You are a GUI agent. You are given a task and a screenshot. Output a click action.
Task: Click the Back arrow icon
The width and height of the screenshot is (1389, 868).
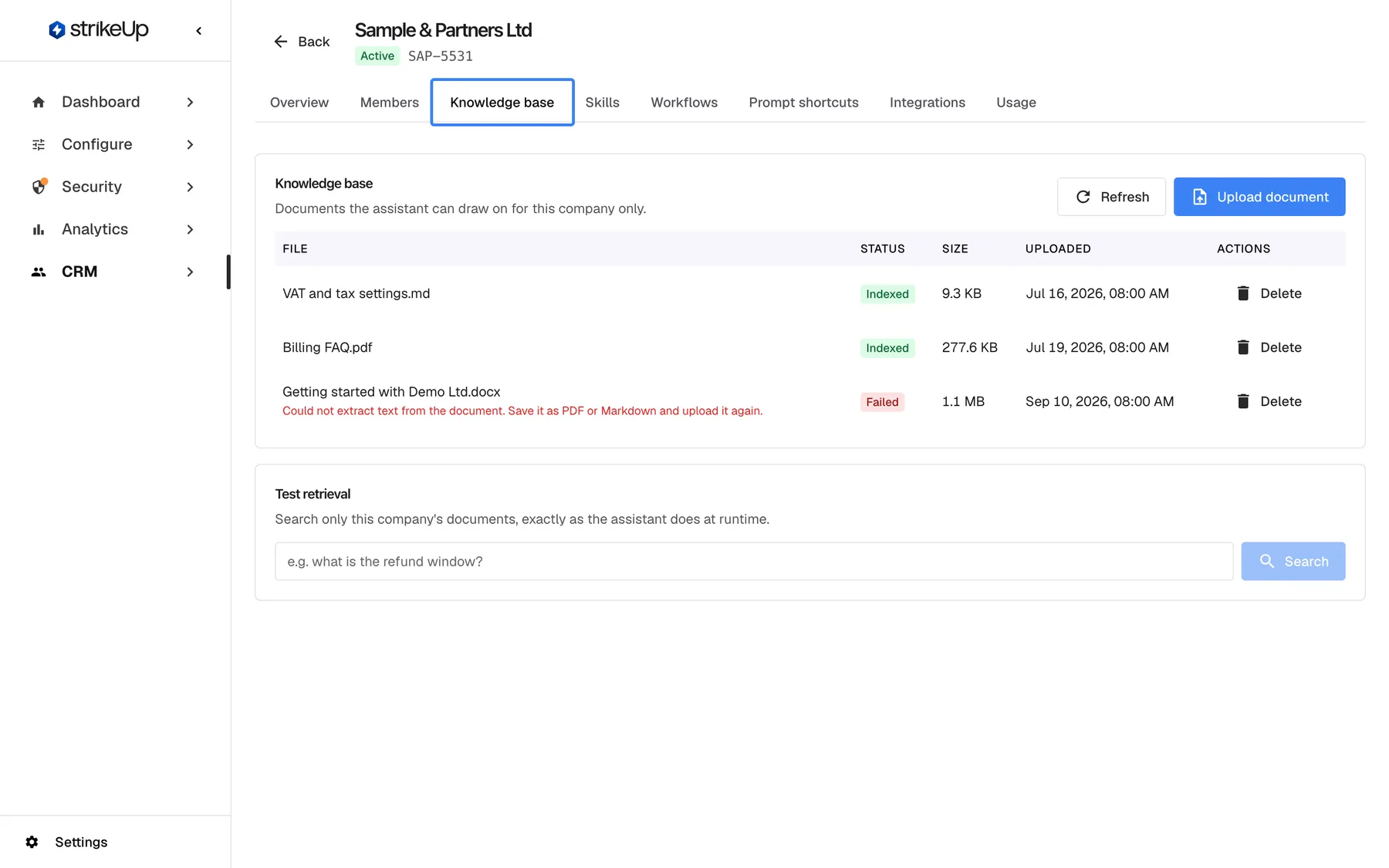tap(281, 42)
